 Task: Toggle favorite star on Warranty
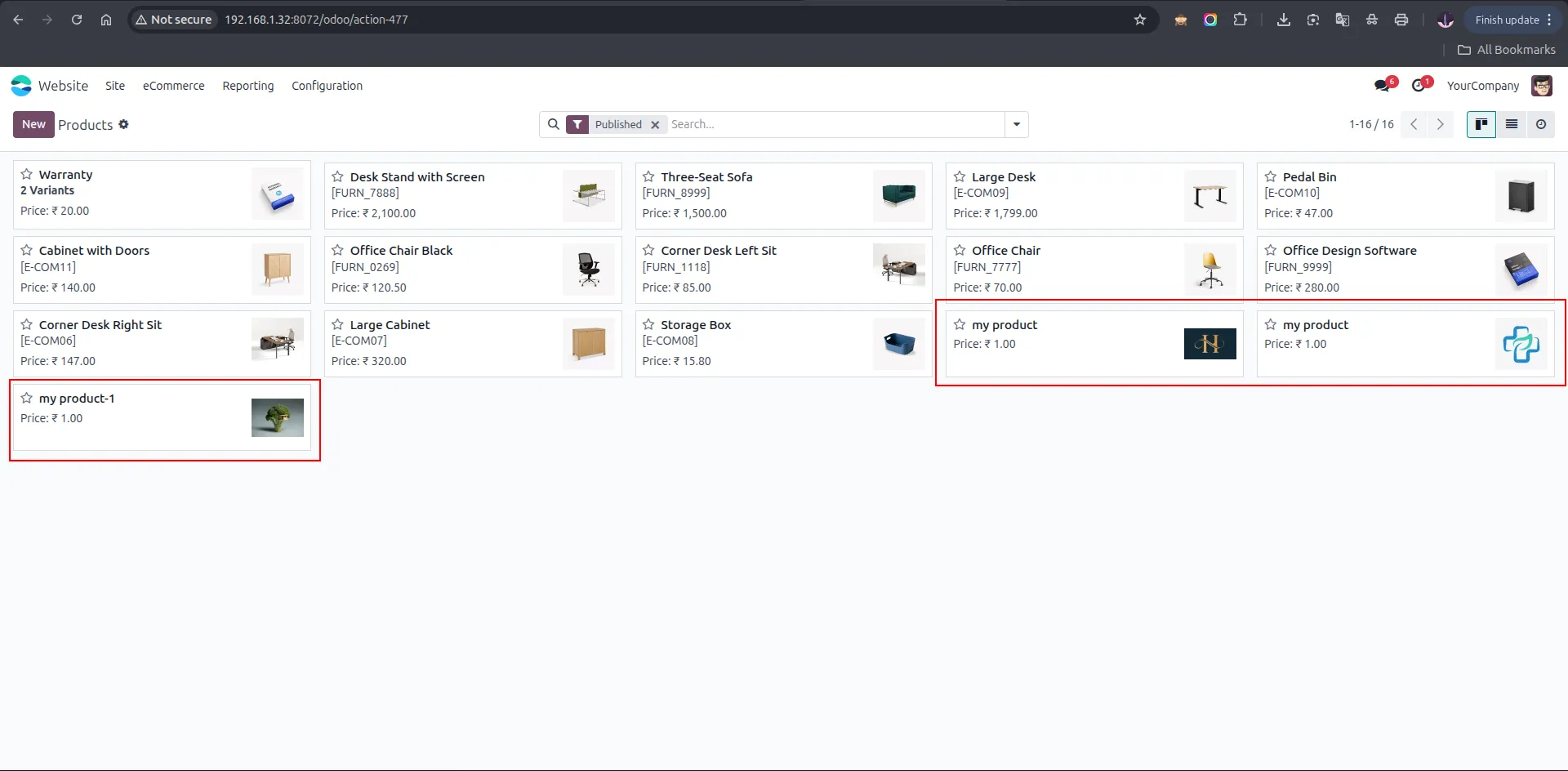(27, 174)
